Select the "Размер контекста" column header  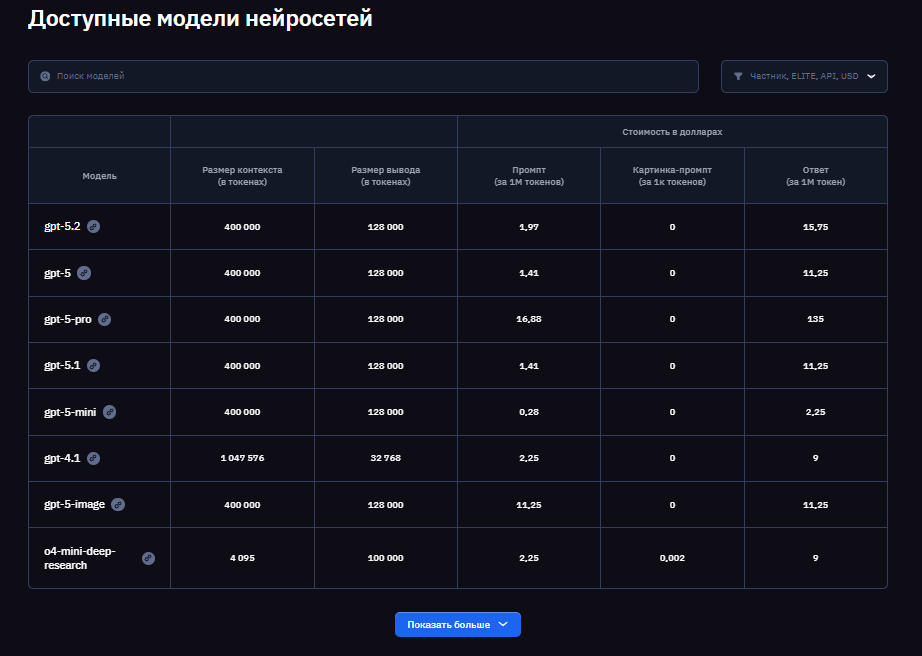[242, 175]
